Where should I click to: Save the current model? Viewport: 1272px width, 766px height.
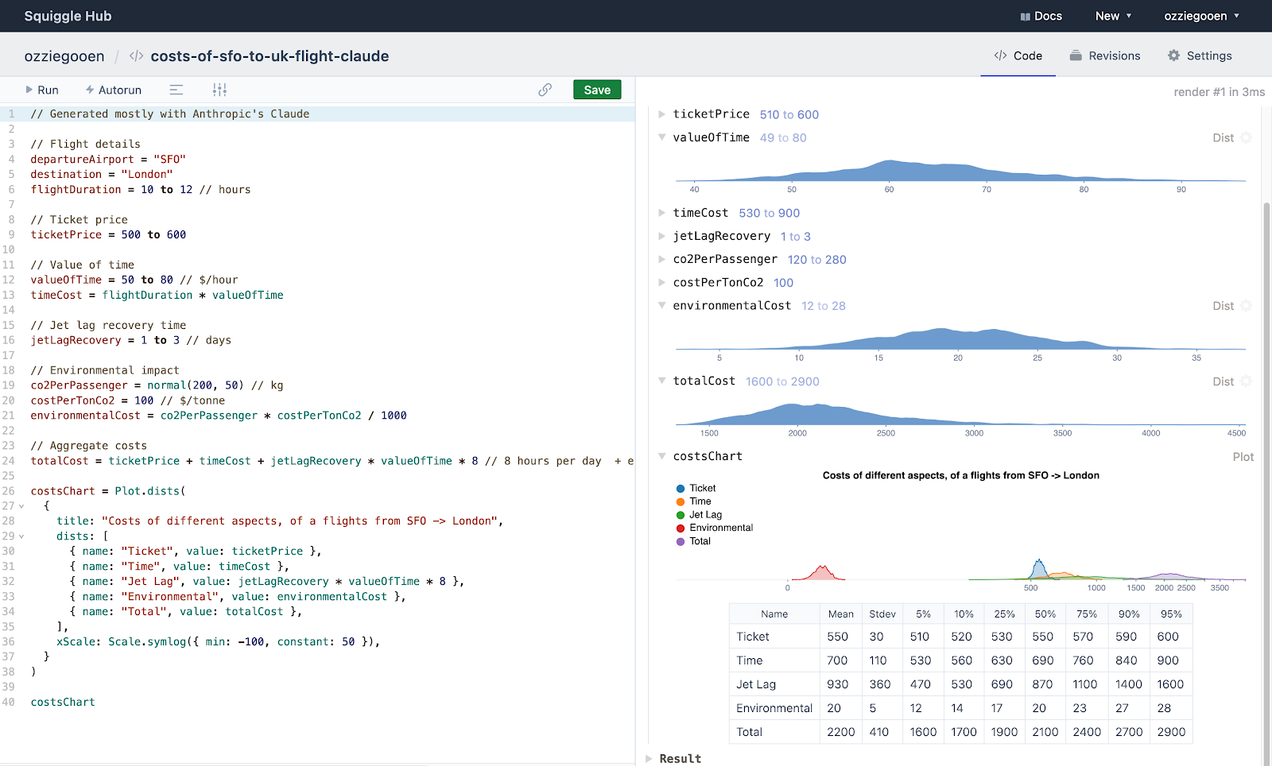[x=596, y=89]
